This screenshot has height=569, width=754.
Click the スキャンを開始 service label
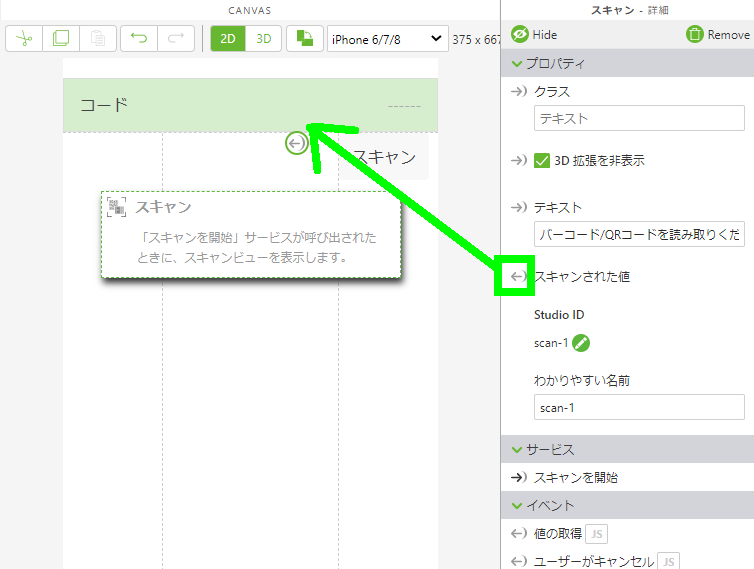click(x=576, y=478)
